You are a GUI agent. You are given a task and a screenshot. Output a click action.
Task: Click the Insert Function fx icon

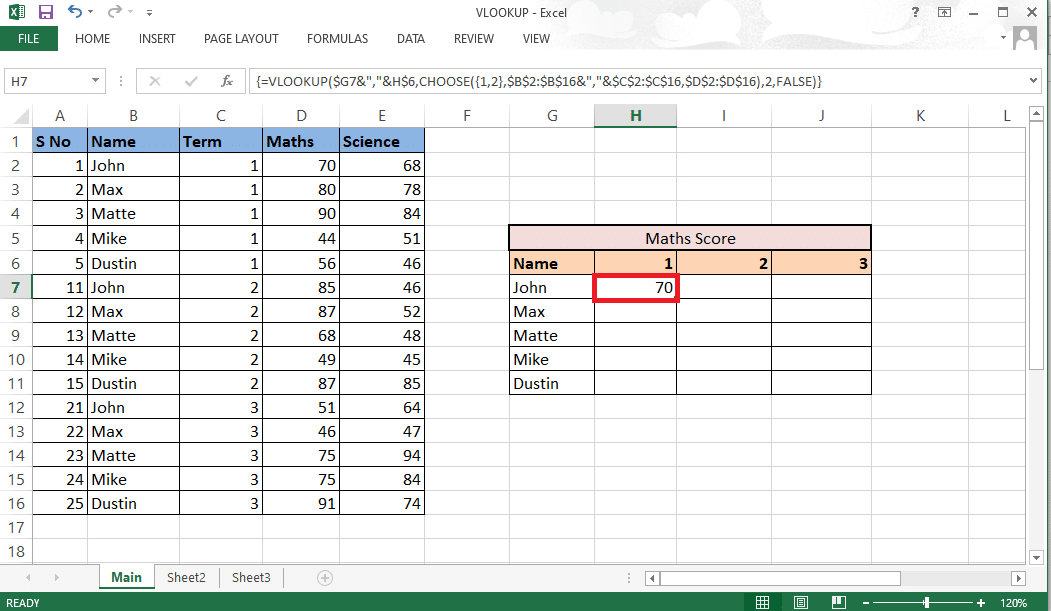point(227,81)
